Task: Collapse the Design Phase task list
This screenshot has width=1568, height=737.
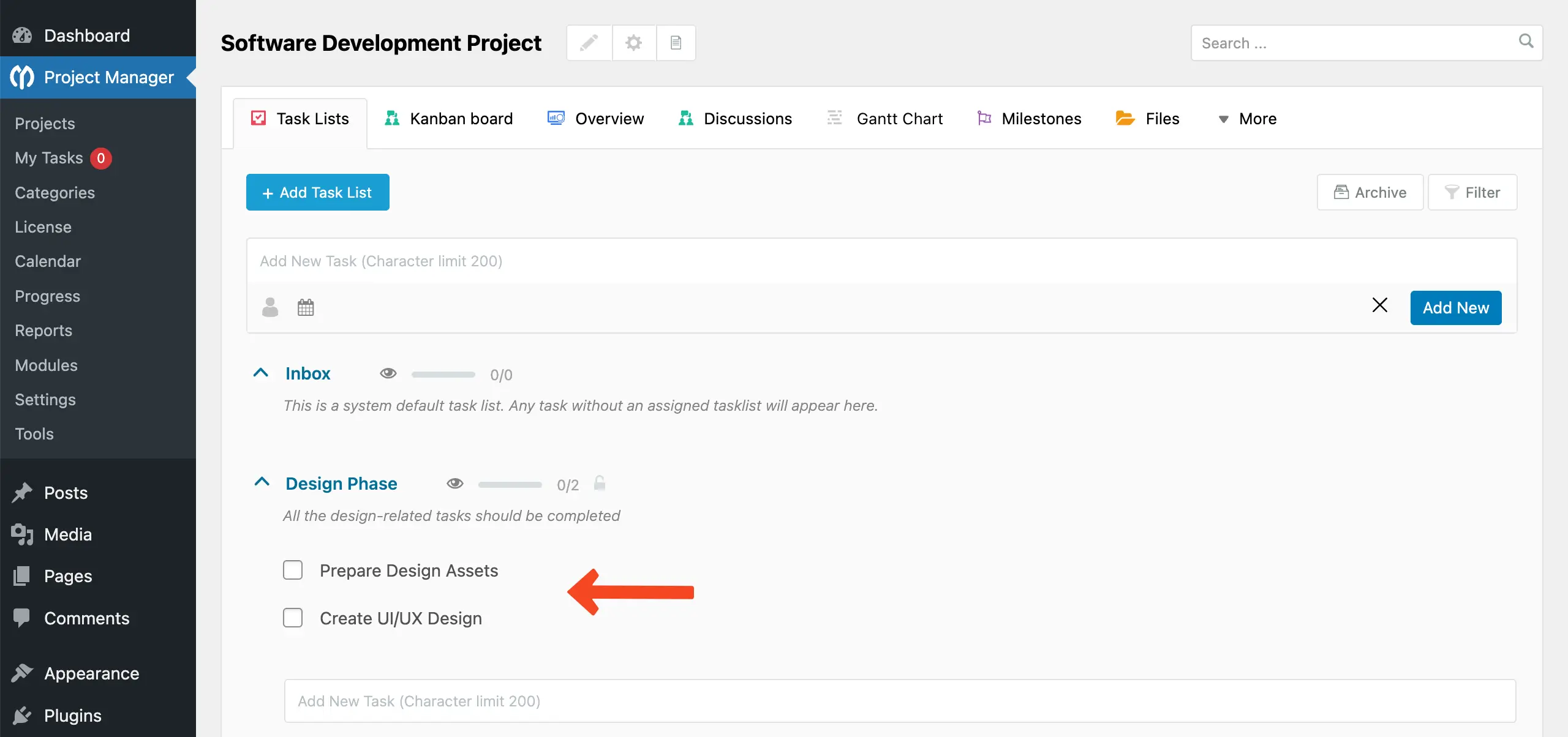Action: (261, 482)
